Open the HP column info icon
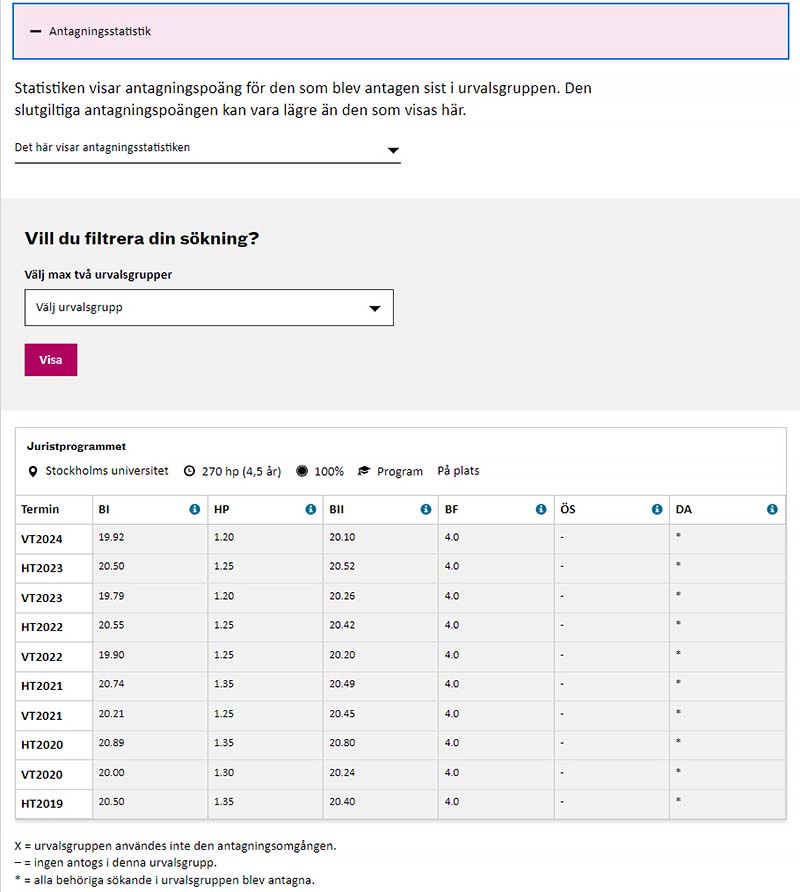Image resolution: width=800 pixels, height=892 pixels. [x=311, y=509]
